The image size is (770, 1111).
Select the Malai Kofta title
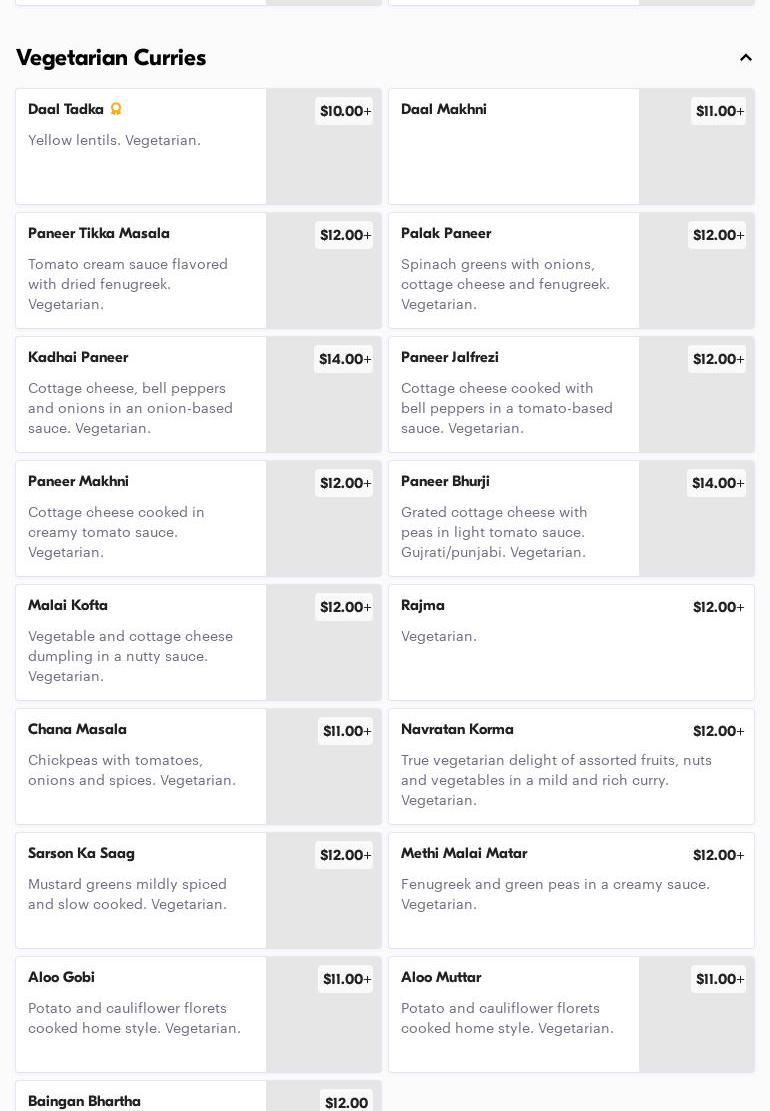coord(68,606)
